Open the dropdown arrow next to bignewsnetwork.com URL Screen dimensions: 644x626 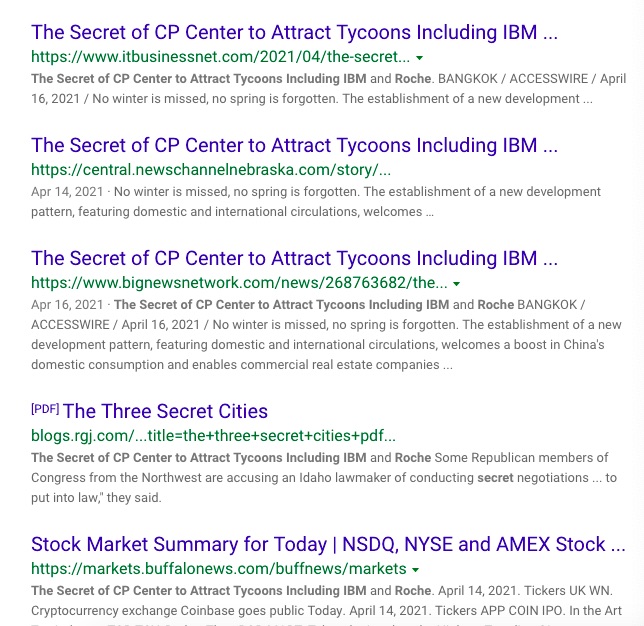click(456, 284)
